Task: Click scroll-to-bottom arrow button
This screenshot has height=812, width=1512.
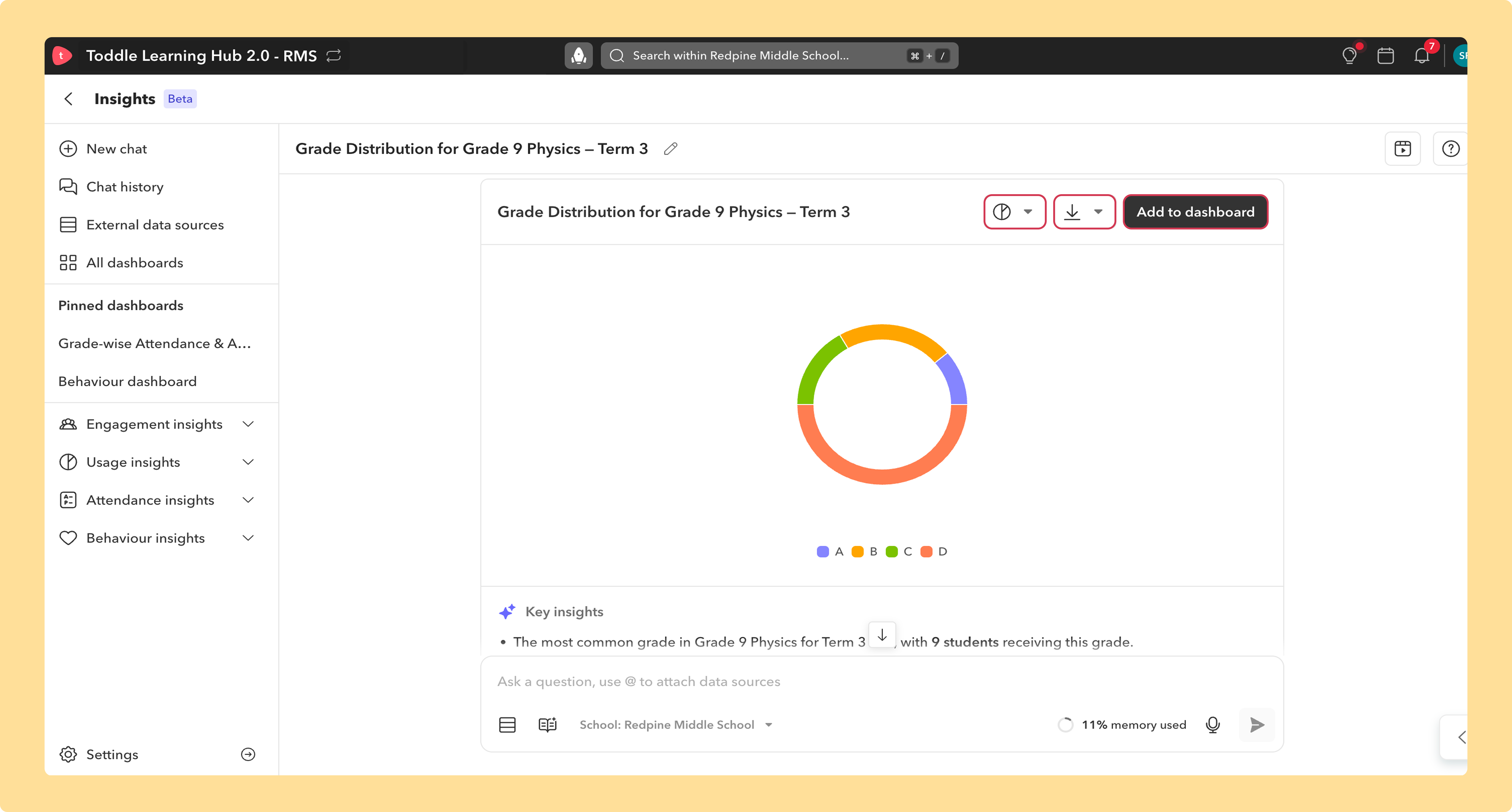Action: (882, 635)
